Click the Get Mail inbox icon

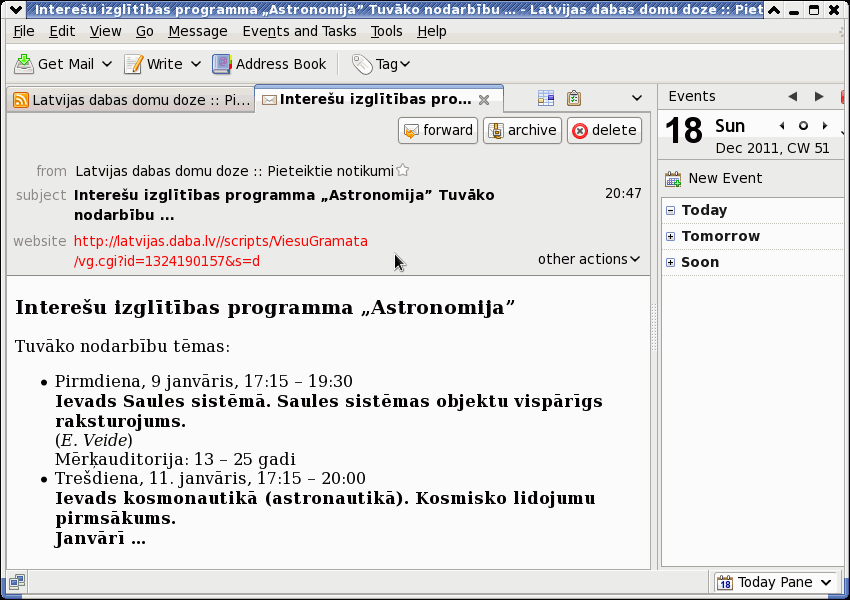pyautogui.click(x=23, y=64)
